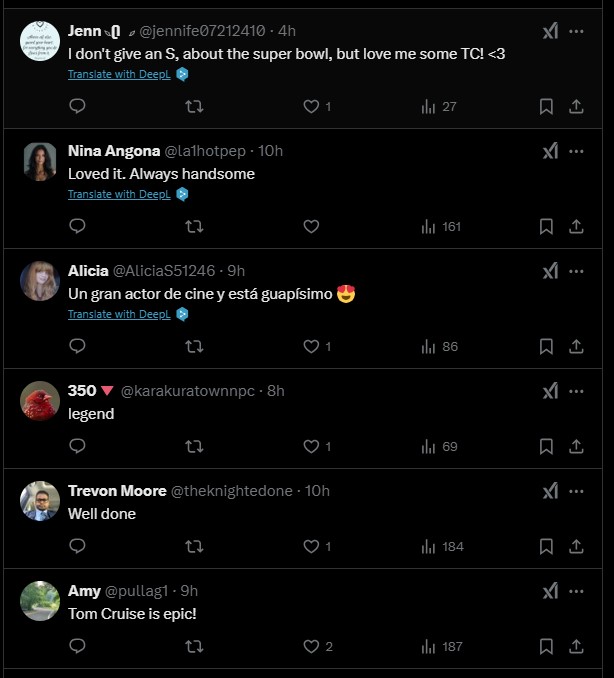Viewport: 614px width, 678px height.
Task: Repost Nina Angona's tweet
Action: [x=195, y=226]
